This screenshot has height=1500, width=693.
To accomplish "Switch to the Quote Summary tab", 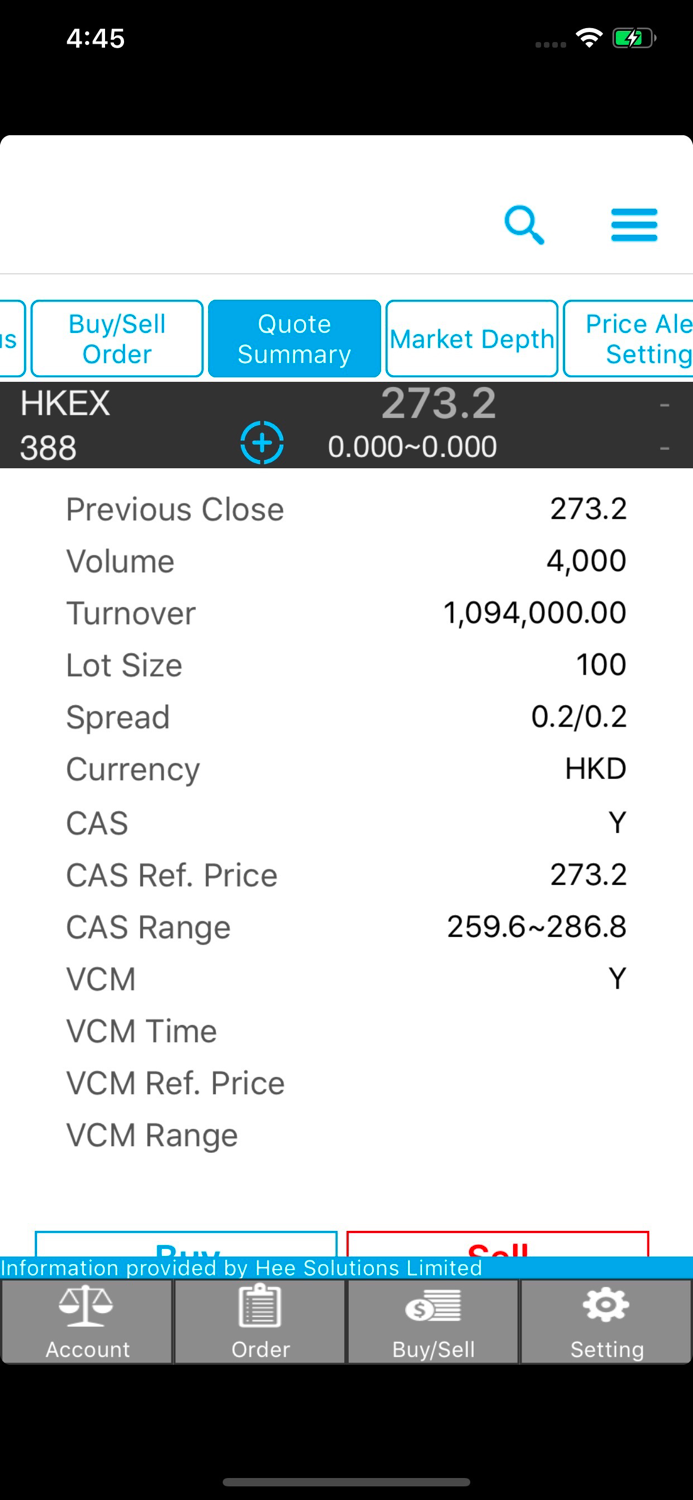I will (x=294, y=338).
